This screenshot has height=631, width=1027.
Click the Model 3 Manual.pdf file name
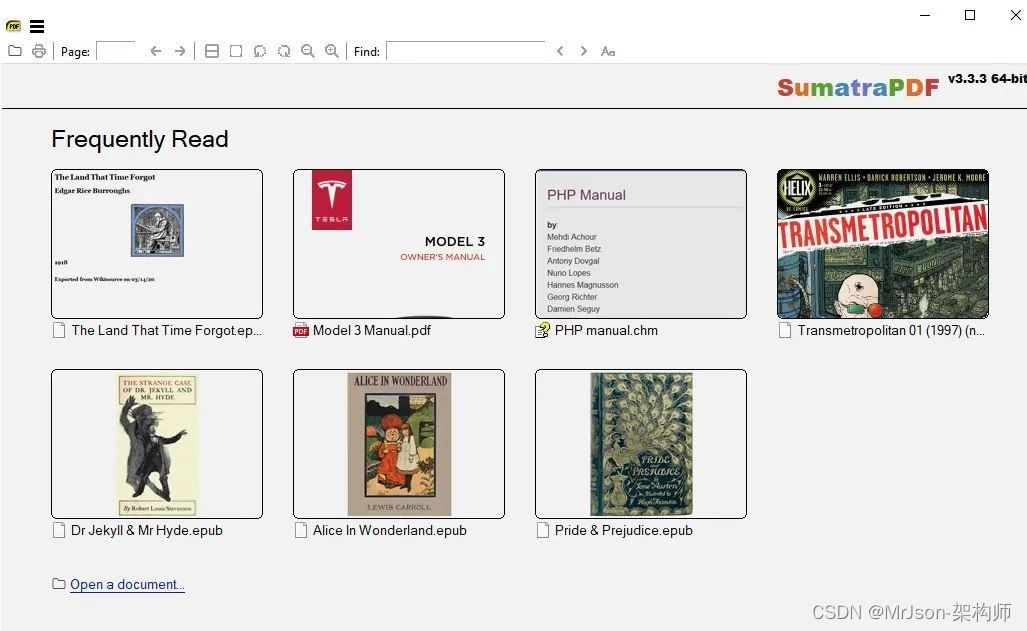point(371,330)
